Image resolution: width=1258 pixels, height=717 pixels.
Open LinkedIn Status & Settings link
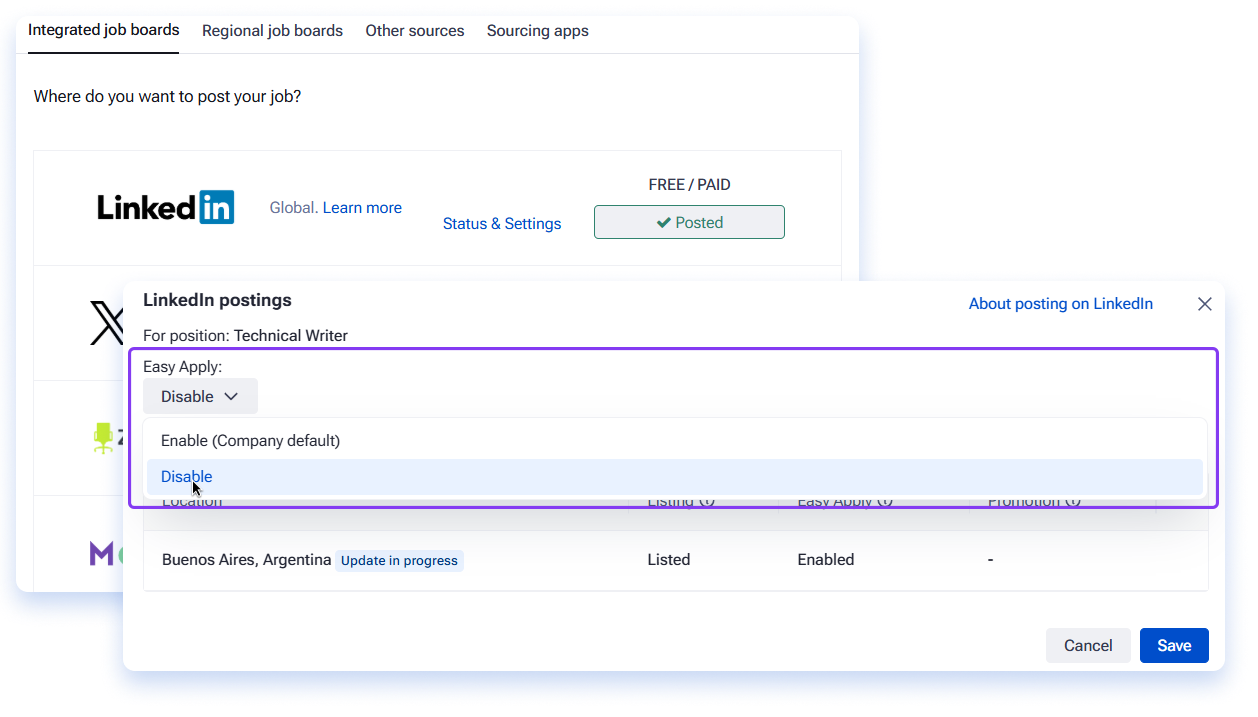[502, 224]
